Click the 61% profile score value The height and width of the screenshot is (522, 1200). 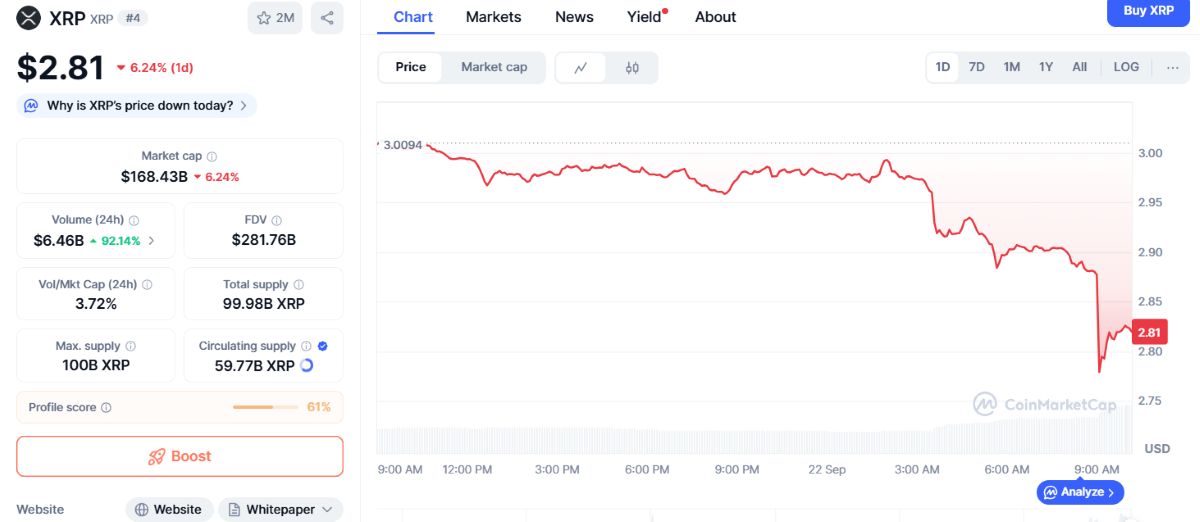[319, 407]
